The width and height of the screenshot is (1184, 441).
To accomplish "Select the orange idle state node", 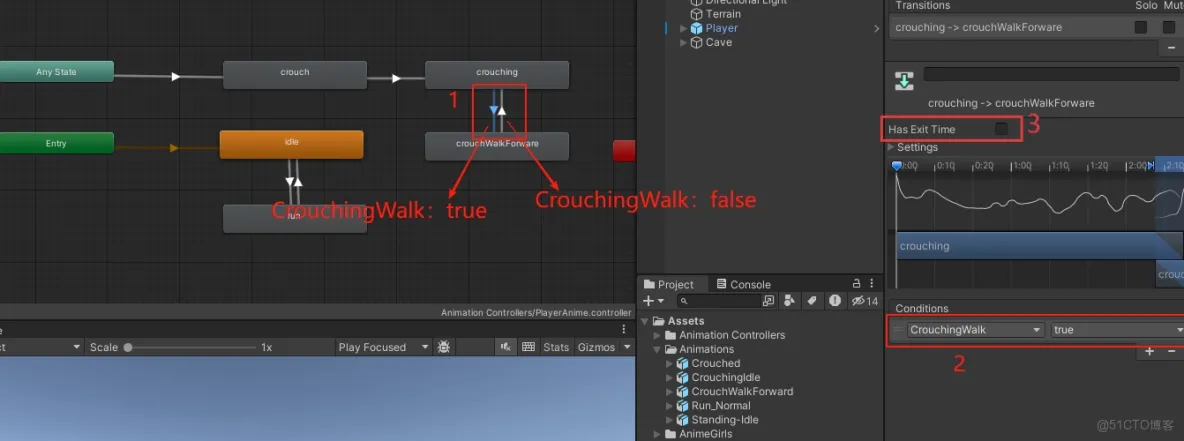I will (291, 144).
